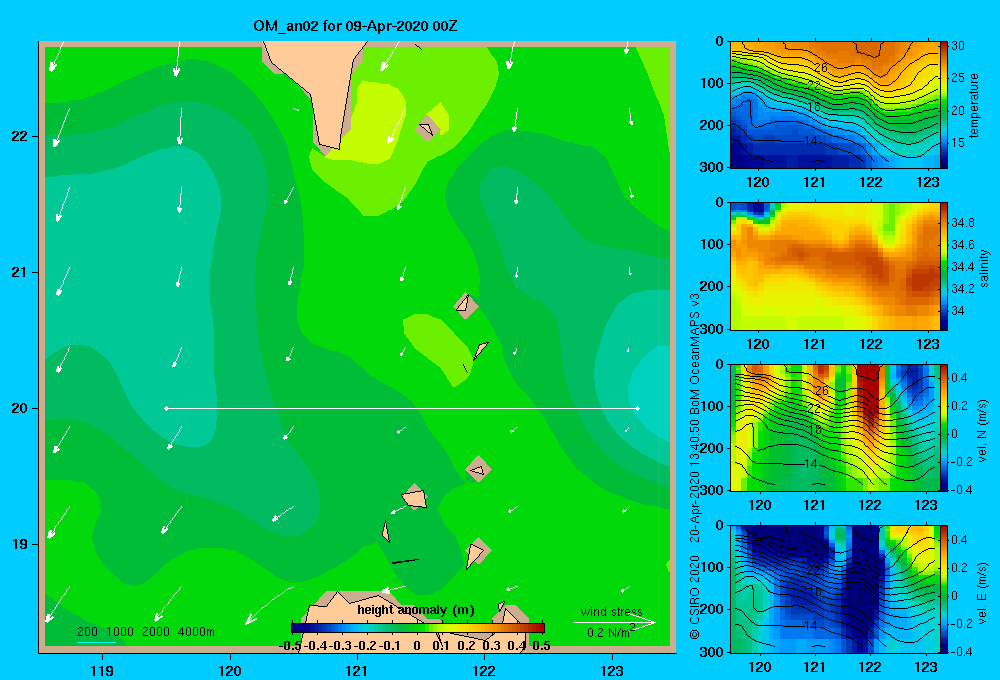Select the transect's western endpoint marker
The image size is (1000, 680).
166,408
